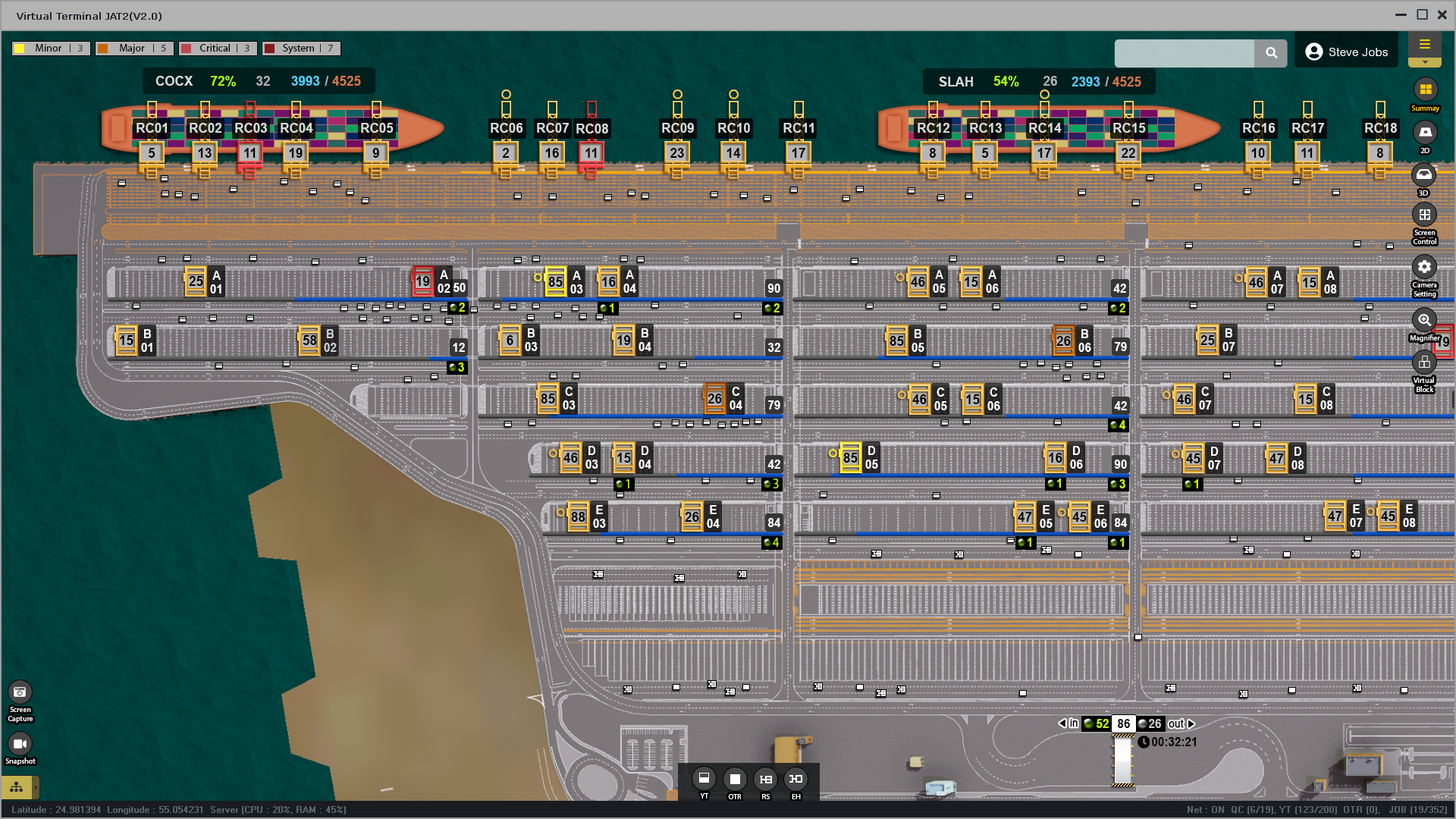This screenshot has width=1456, height=819.
Task: Open Camera Setting icon
Action: 1424,267
